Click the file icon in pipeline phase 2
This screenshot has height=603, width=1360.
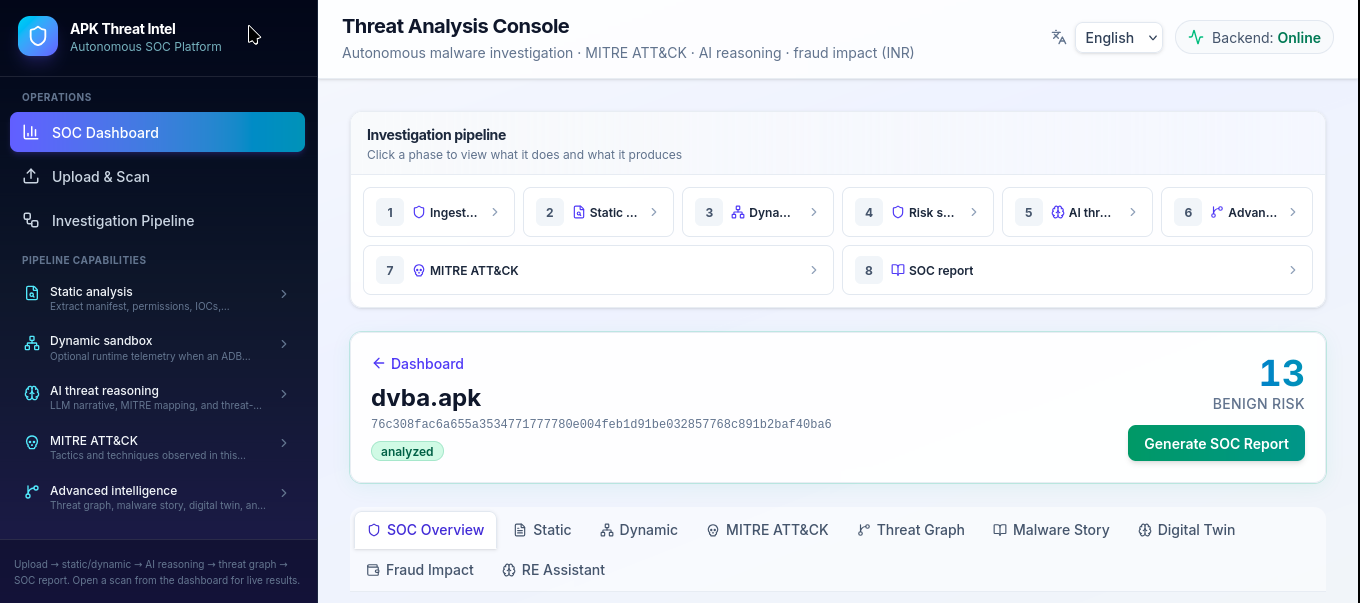[x=578, y=212]
